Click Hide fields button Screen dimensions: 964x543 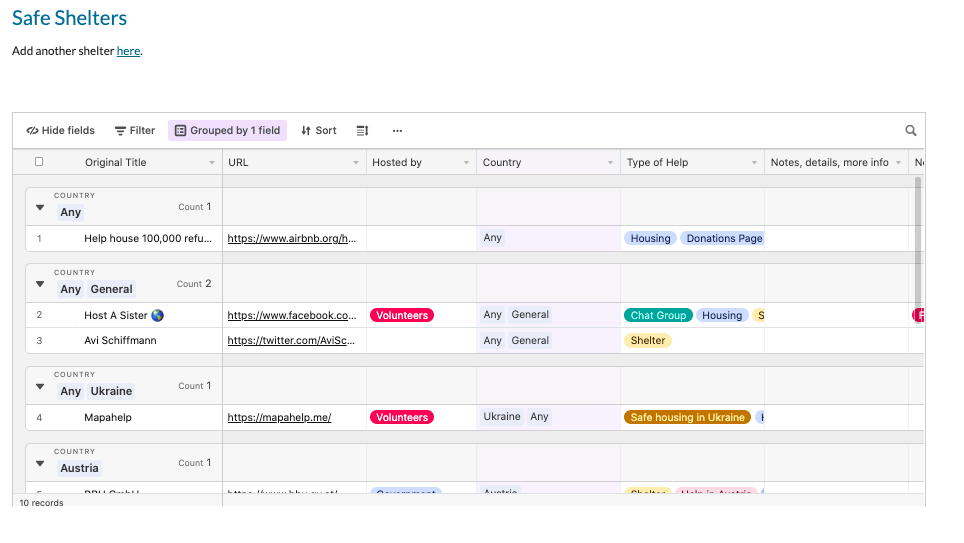[60, 130]
